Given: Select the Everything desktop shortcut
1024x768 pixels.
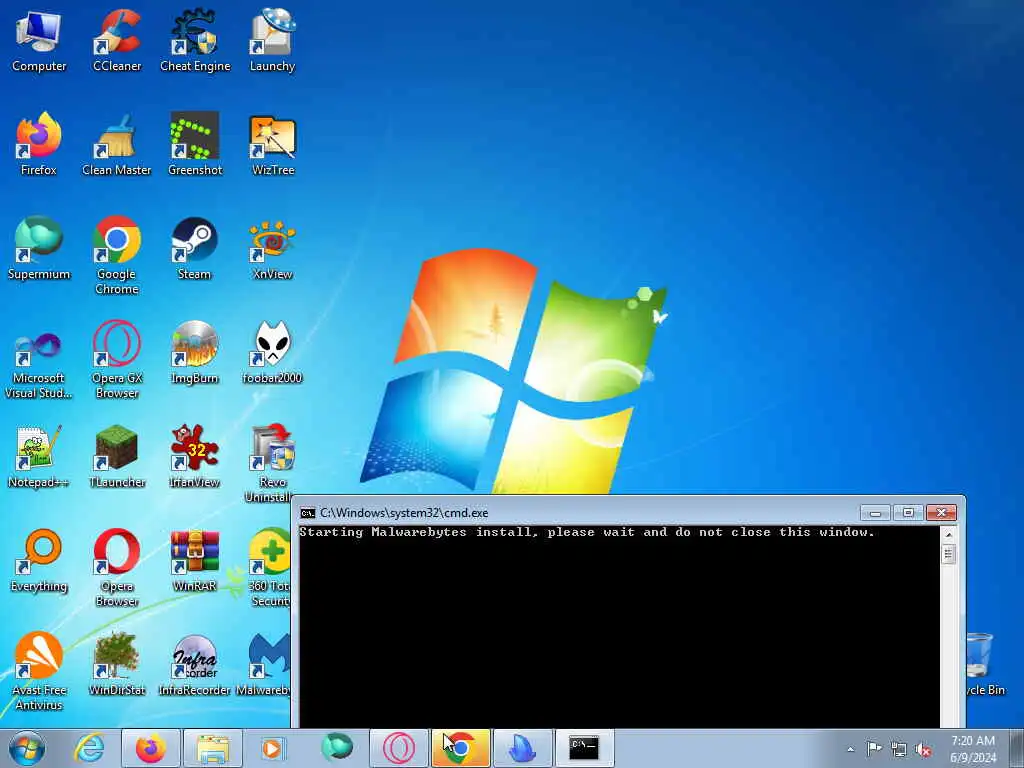Looking at the screenshot, I should tap(39, 560).
